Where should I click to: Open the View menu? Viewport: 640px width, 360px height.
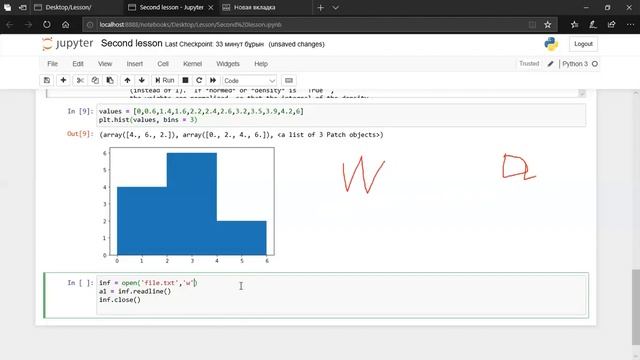click(x=105, y=64)
